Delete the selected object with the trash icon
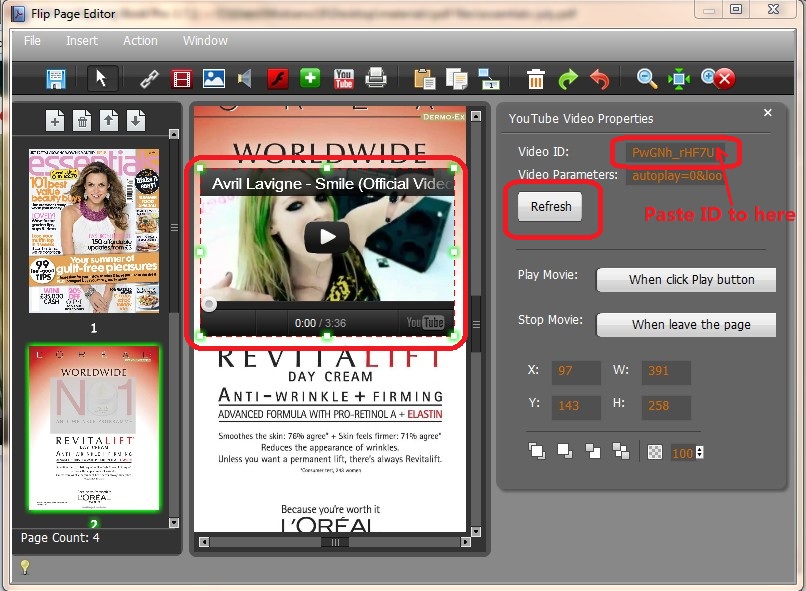The height and width of the screenshot is (591, 806). 536,79
